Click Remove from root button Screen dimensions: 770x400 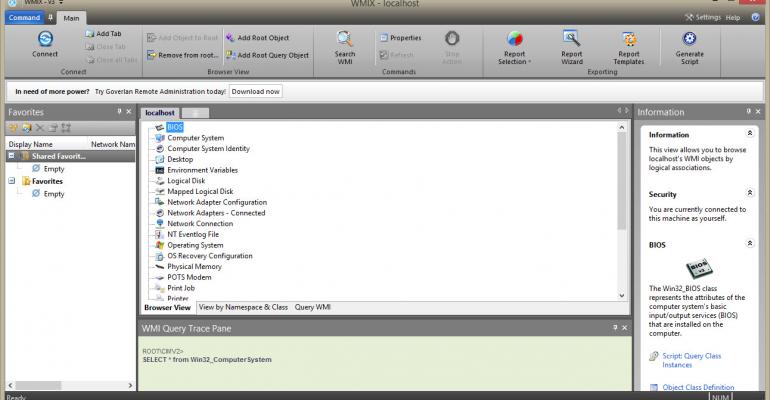pos(183,55)
